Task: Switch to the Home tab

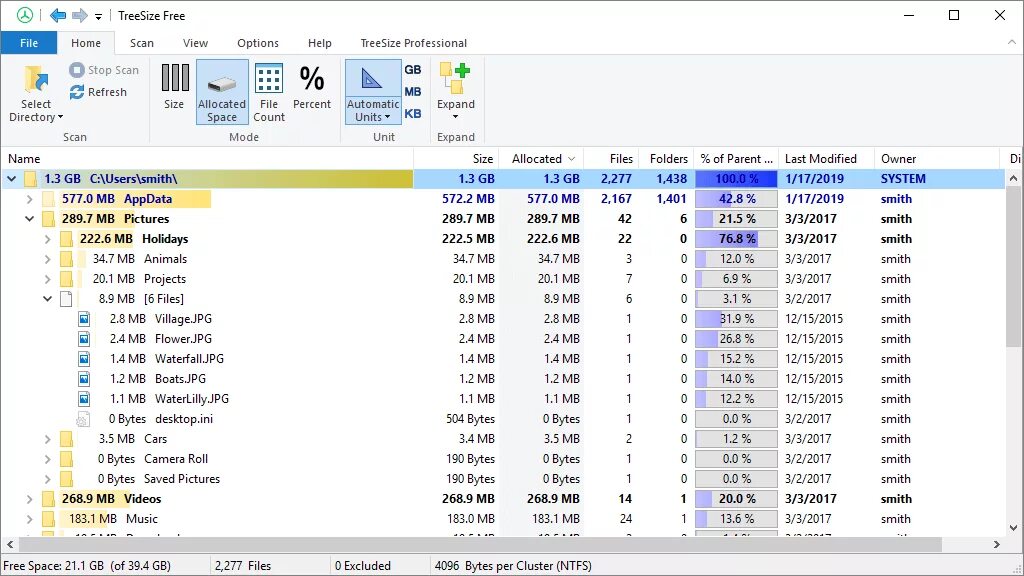Action: point(86,43)
